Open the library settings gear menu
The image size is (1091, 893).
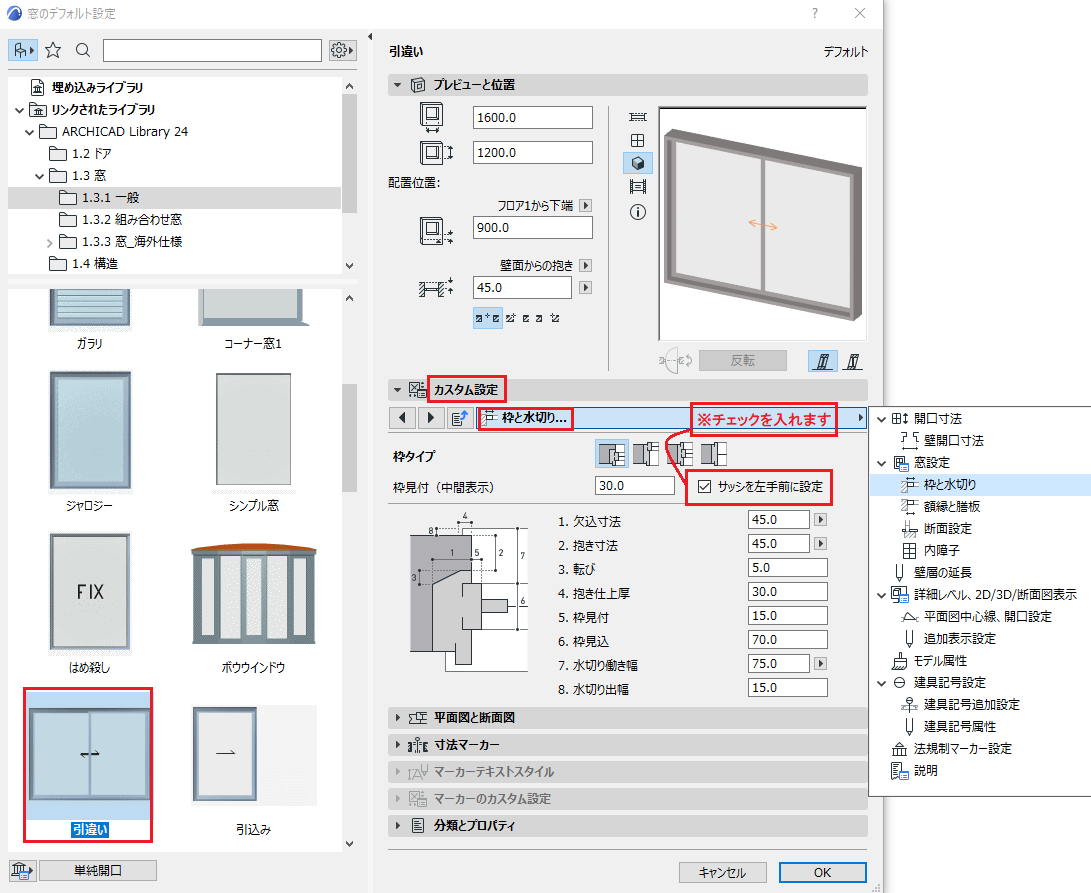coord(342,50)
